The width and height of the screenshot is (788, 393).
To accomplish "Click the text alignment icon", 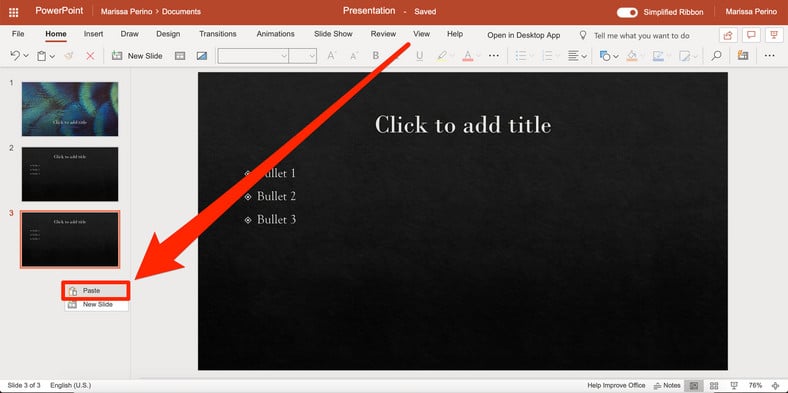I will (x=573, y=56).
